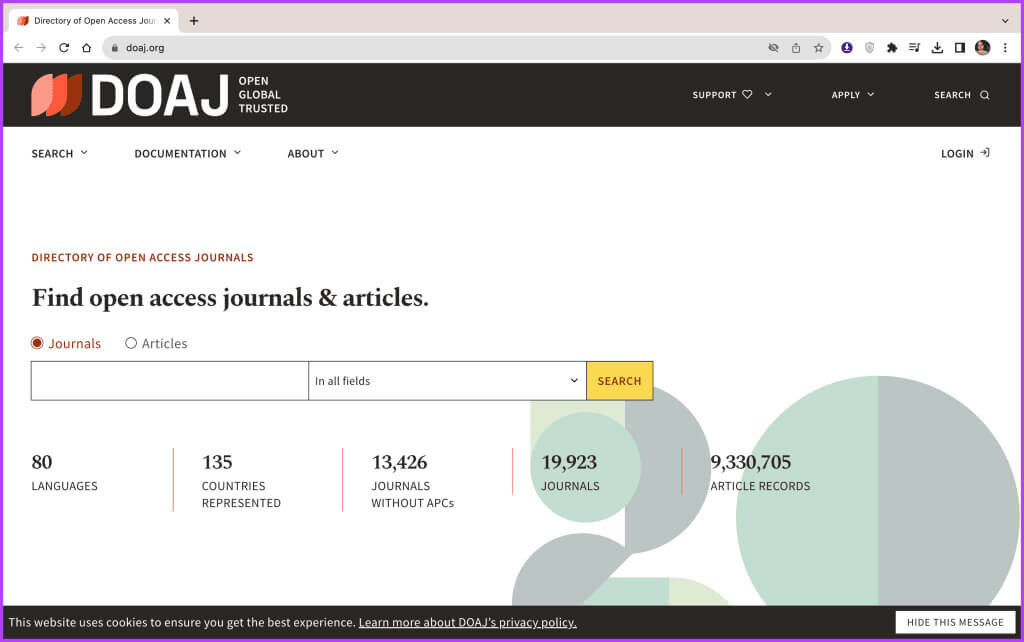The height and width of the screenshot is (642, 1024).
Task: Open the tab search chevron
Action: (x=1005, y=21)
